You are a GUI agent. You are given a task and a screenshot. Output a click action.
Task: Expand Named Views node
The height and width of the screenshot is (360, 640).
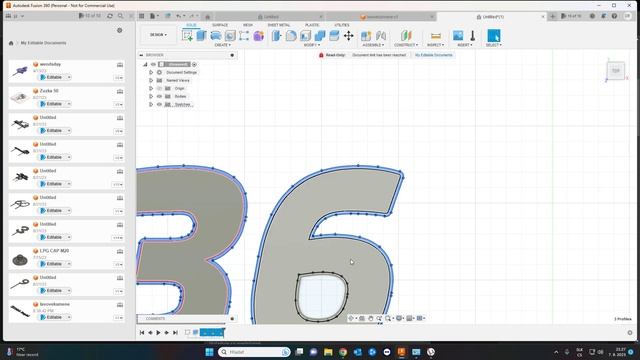[x=151, y=80]
